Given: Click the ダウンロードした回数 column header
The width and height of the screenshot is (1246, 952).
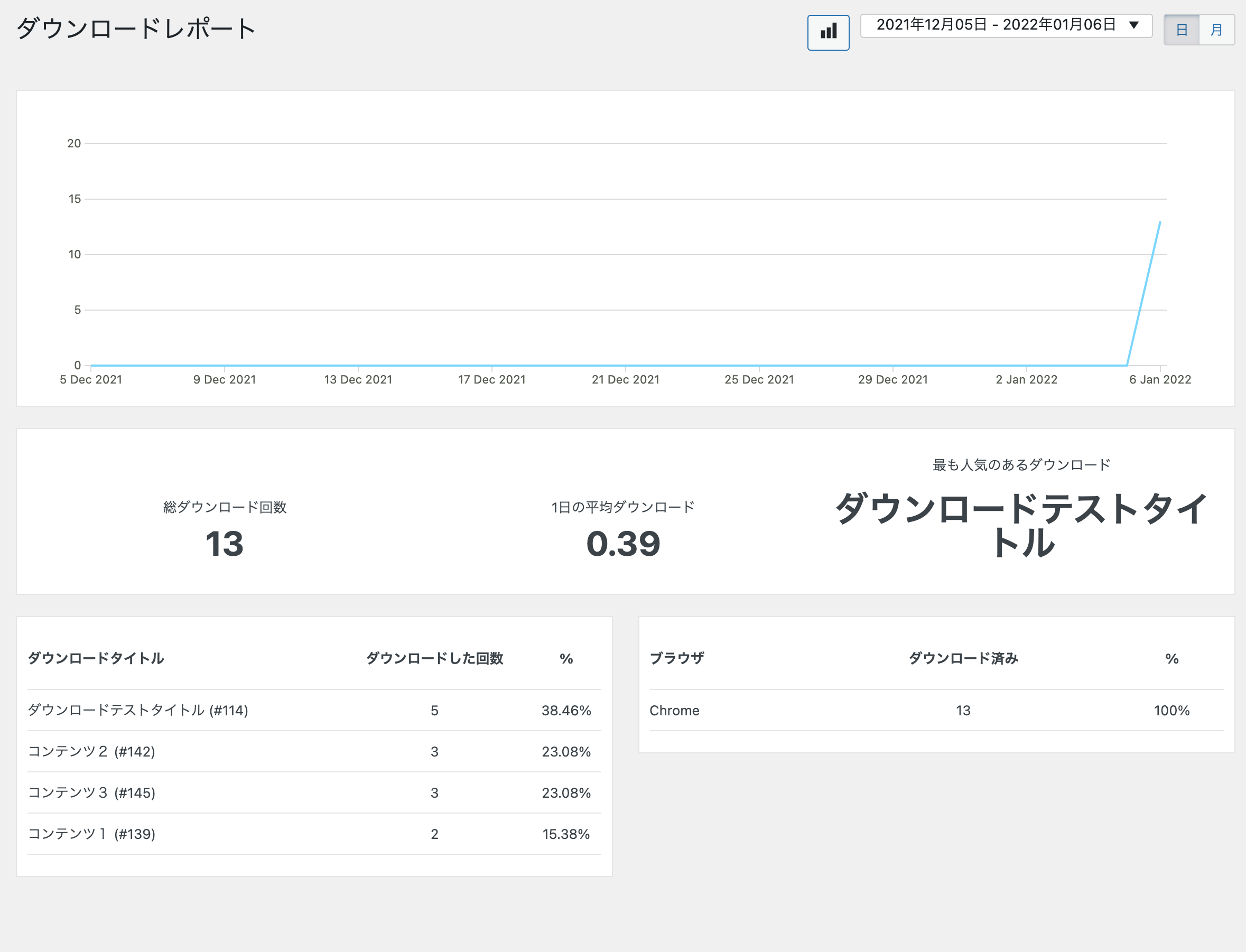Looking at the screenshot, I should (x=434, y=658).
